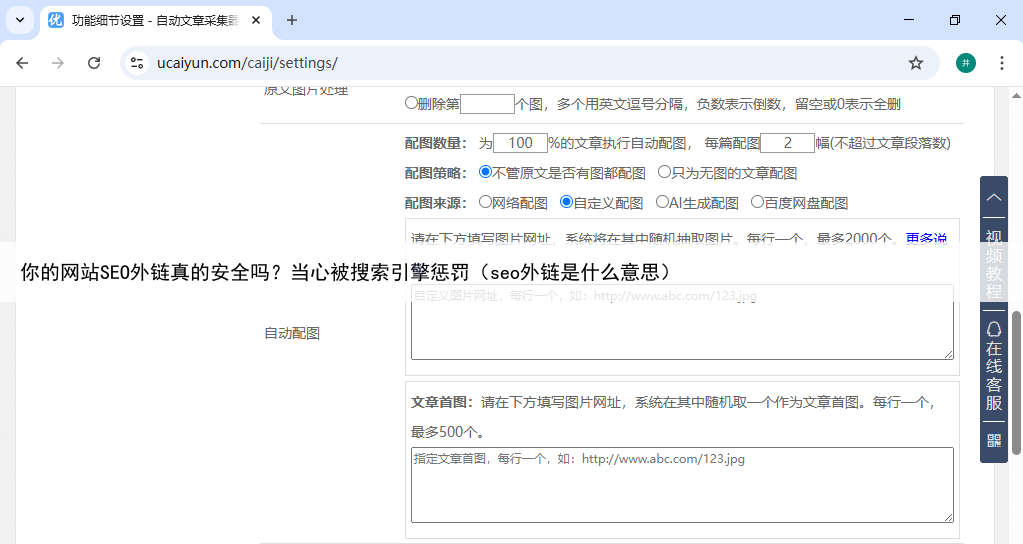Open the QR code icon in sidebar
Image resolution: width=1023 pixels, height=544 pixels.
(994, 440)
